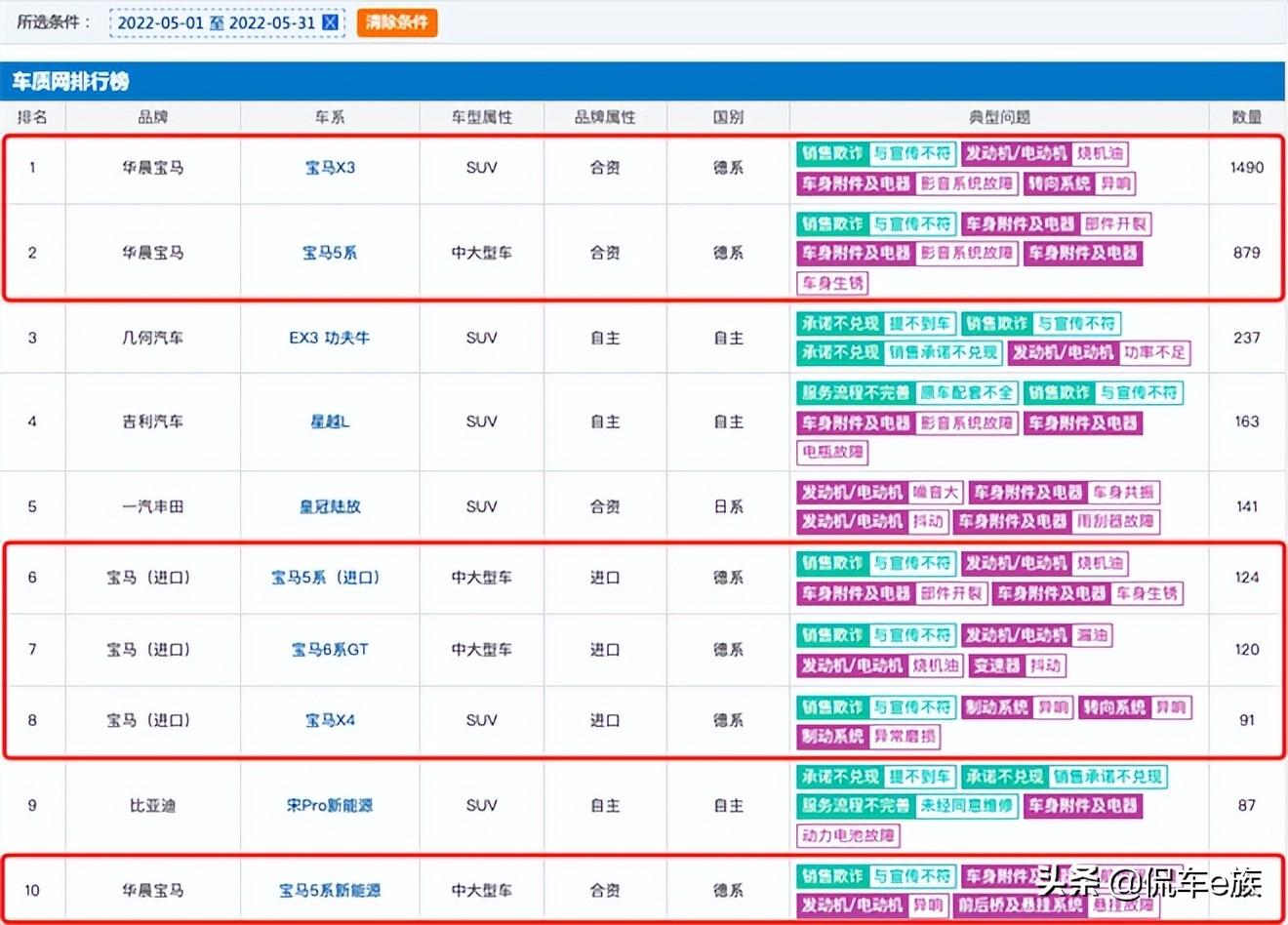Click 动力电池故障 tag in 宋Pro新能源 row
The height and width of the screenshot is (925, 1288).
point(848,835)
